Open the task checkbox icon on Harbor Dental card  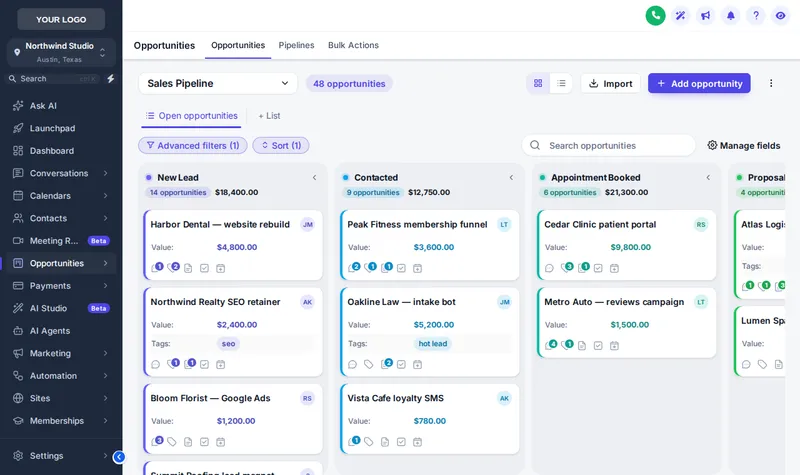204,268
